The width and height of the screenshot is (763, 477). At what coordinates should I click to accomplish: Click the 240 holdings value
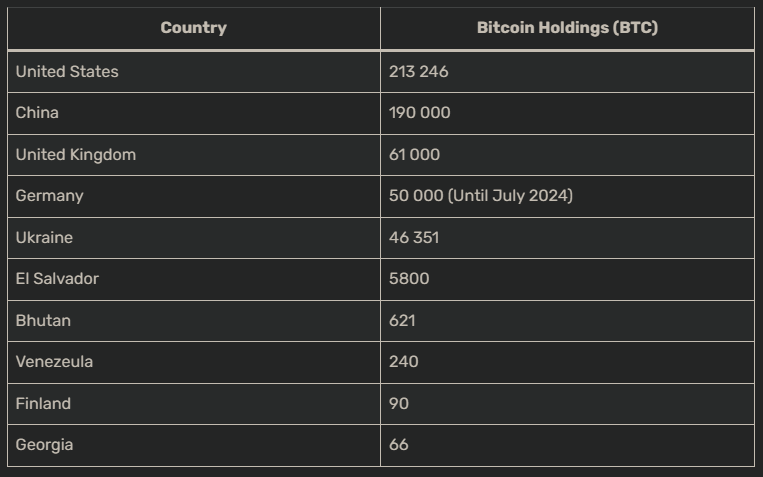click(404, 362)
